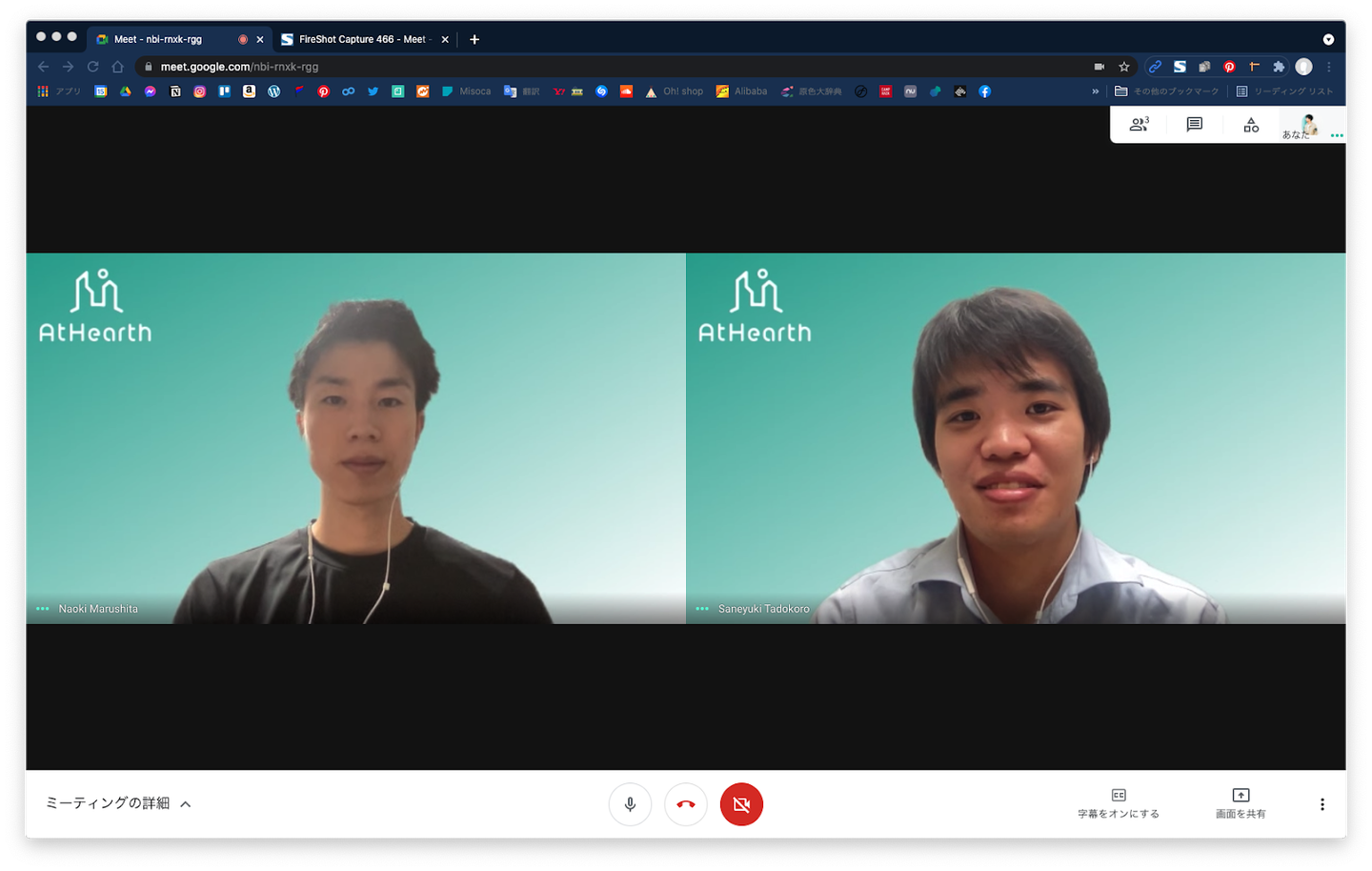1372x871 pixels.
Task: Switch to the Meet nbi-rnxk-rgg tab
Action: [x=177, y=39]
